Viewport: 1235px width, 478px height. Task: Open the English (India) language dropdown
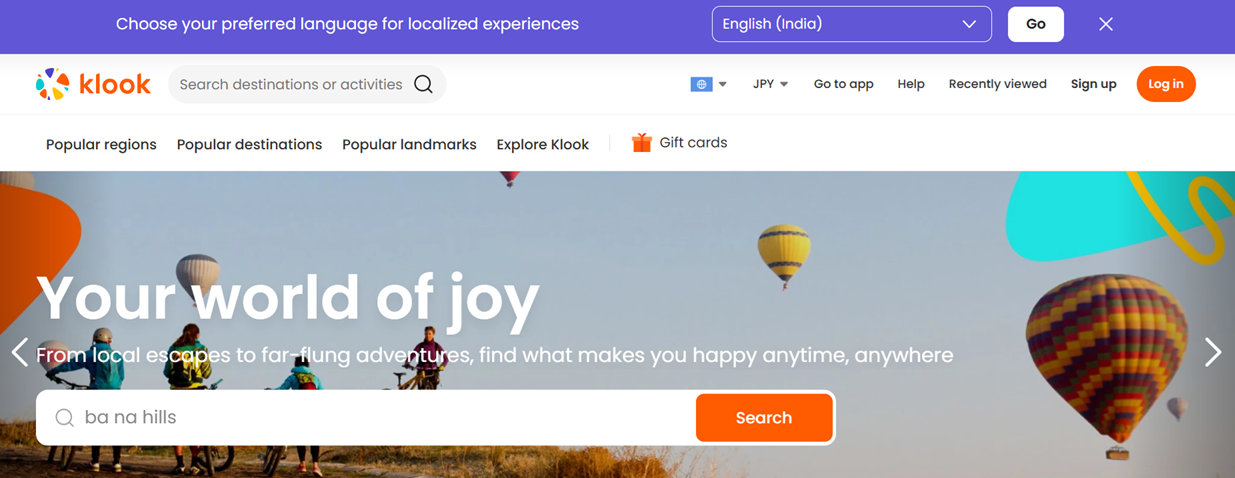tap(851, 24)
